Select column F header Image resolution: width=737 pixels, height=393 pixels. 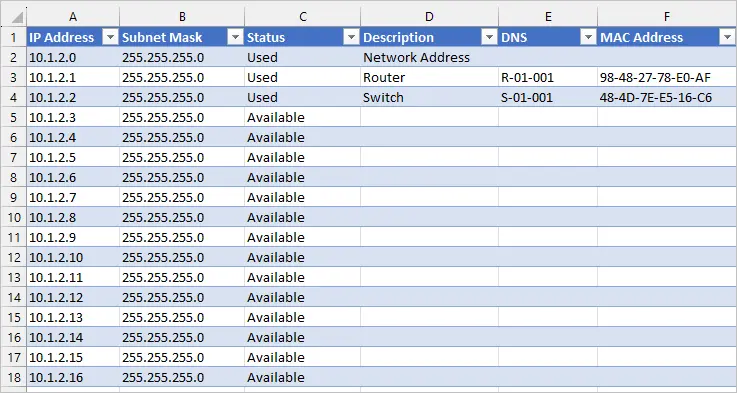coord(667,17)
